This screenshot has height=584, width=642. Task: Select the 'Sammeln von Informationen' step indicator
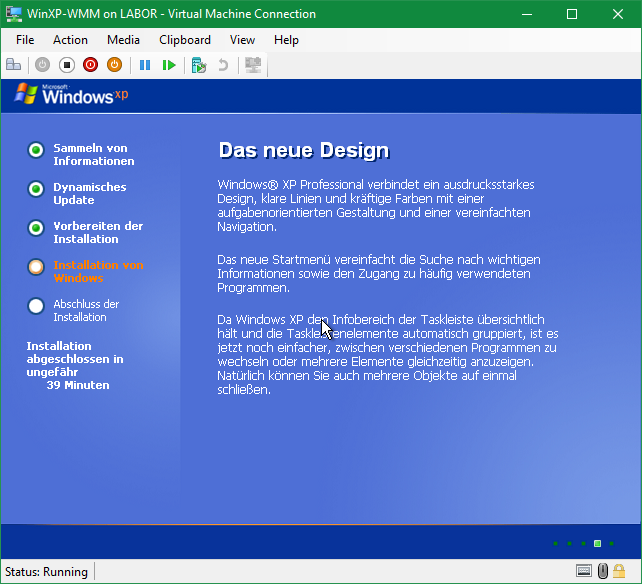36,150
